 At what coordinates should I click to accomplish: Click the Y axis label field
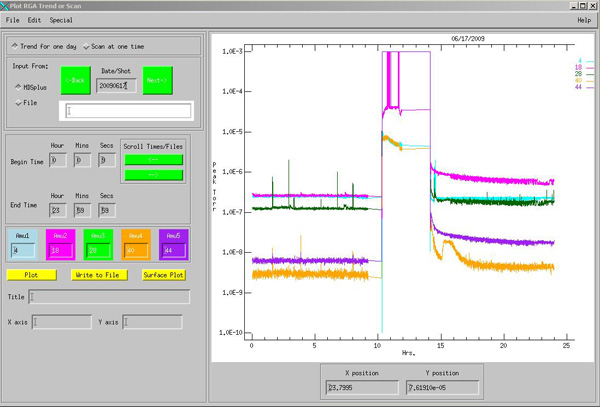point(152,322)
